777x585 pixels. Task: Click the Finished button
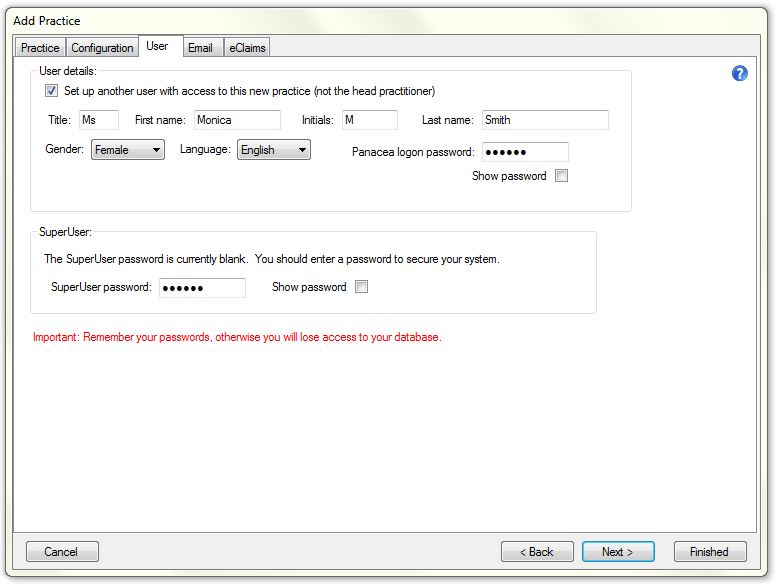709,552
